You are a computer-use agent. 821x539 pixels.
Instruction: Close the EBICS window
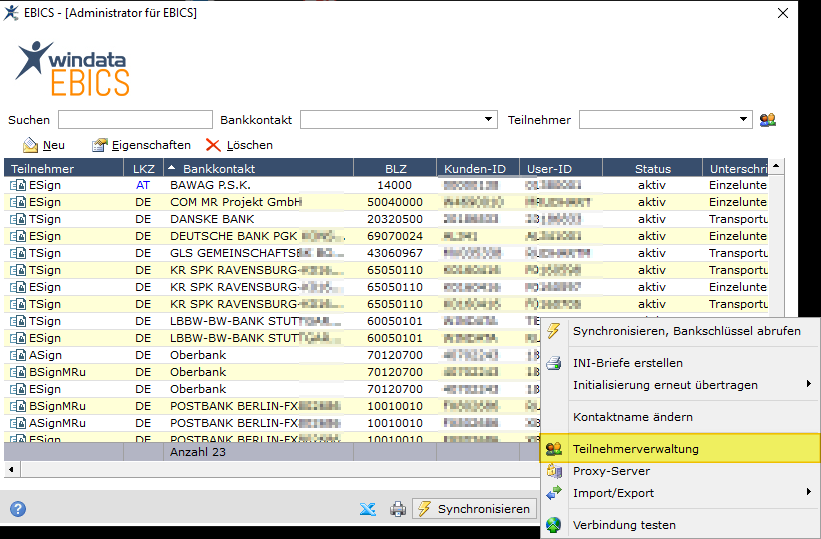[783, 13]
